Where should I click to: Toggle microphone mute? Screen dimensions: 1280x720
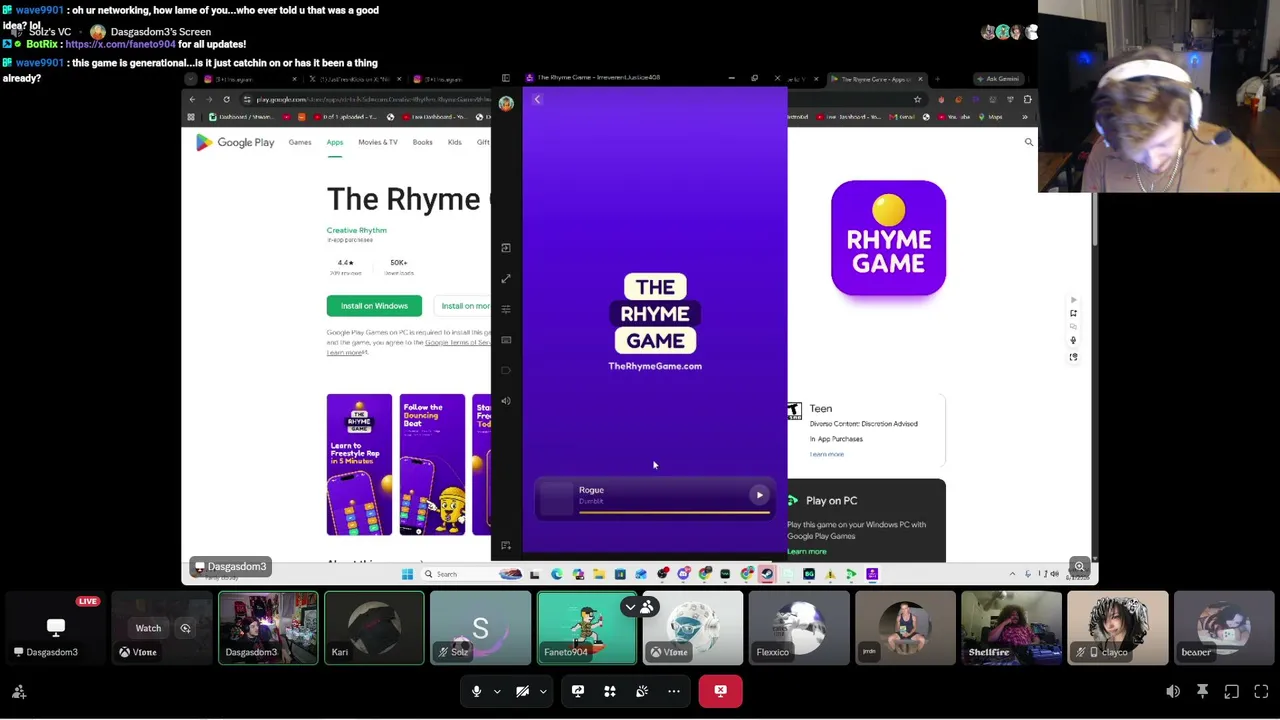[476, 691]
